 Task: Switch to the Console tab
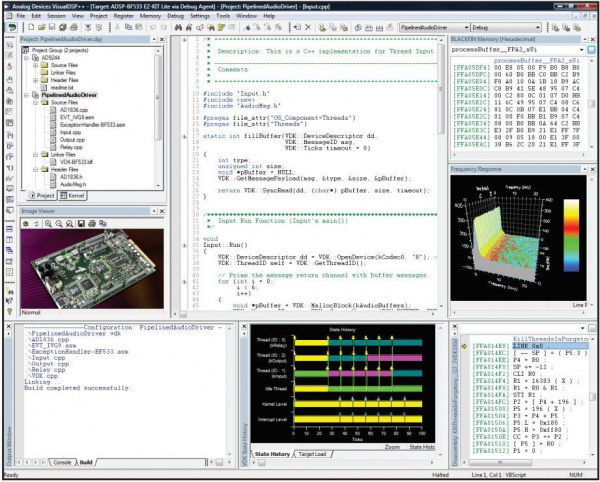62,462
